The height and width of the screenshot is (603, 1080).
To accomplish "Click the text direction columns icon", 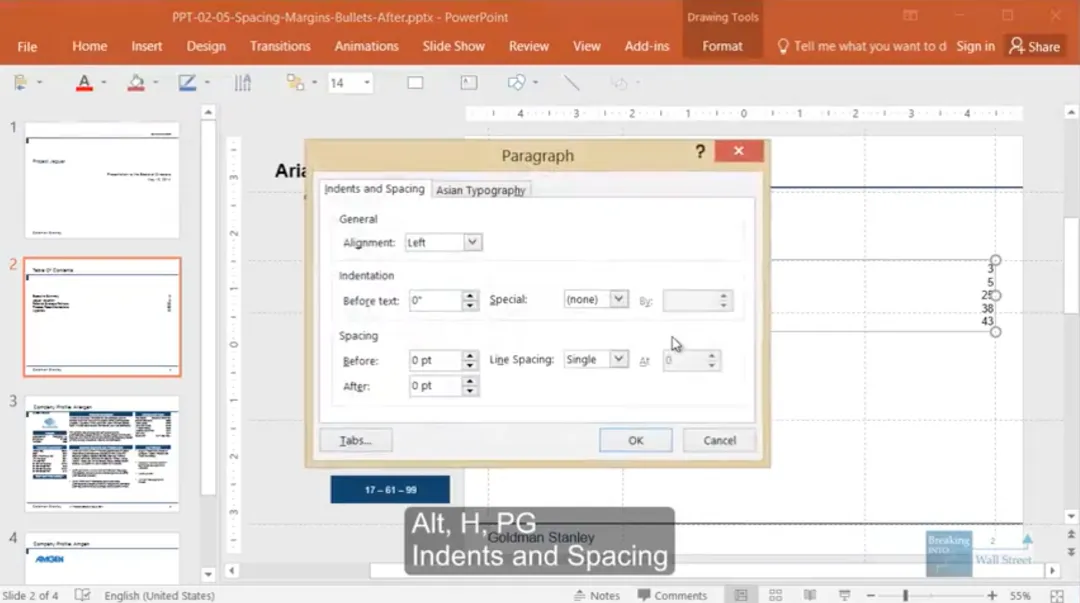I will pyautogui.click(x=242, y=83).
